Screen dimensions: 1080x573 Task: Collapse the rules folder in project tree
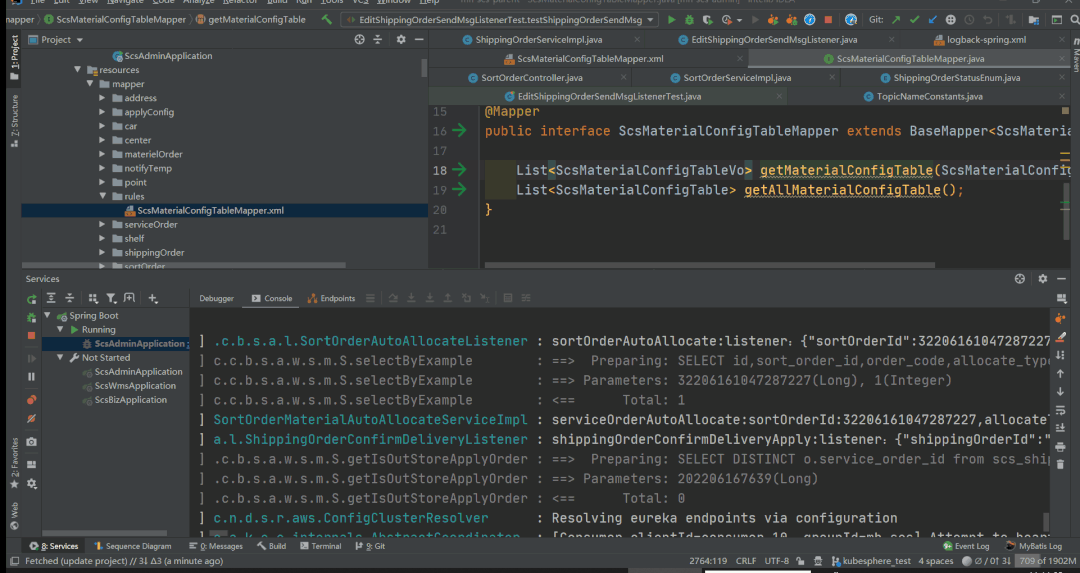pos(103,197)
